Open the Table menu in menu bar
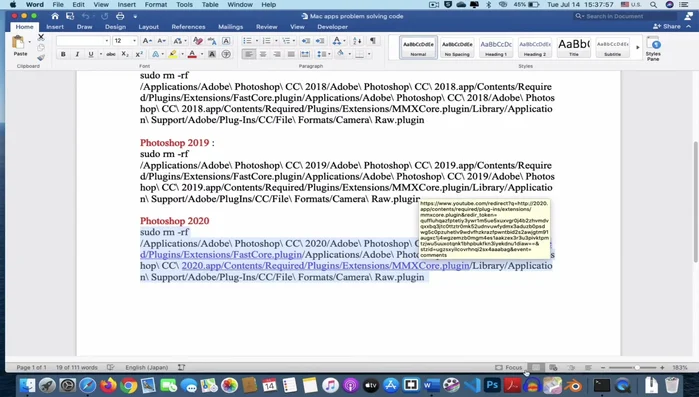 coord(210,4)
